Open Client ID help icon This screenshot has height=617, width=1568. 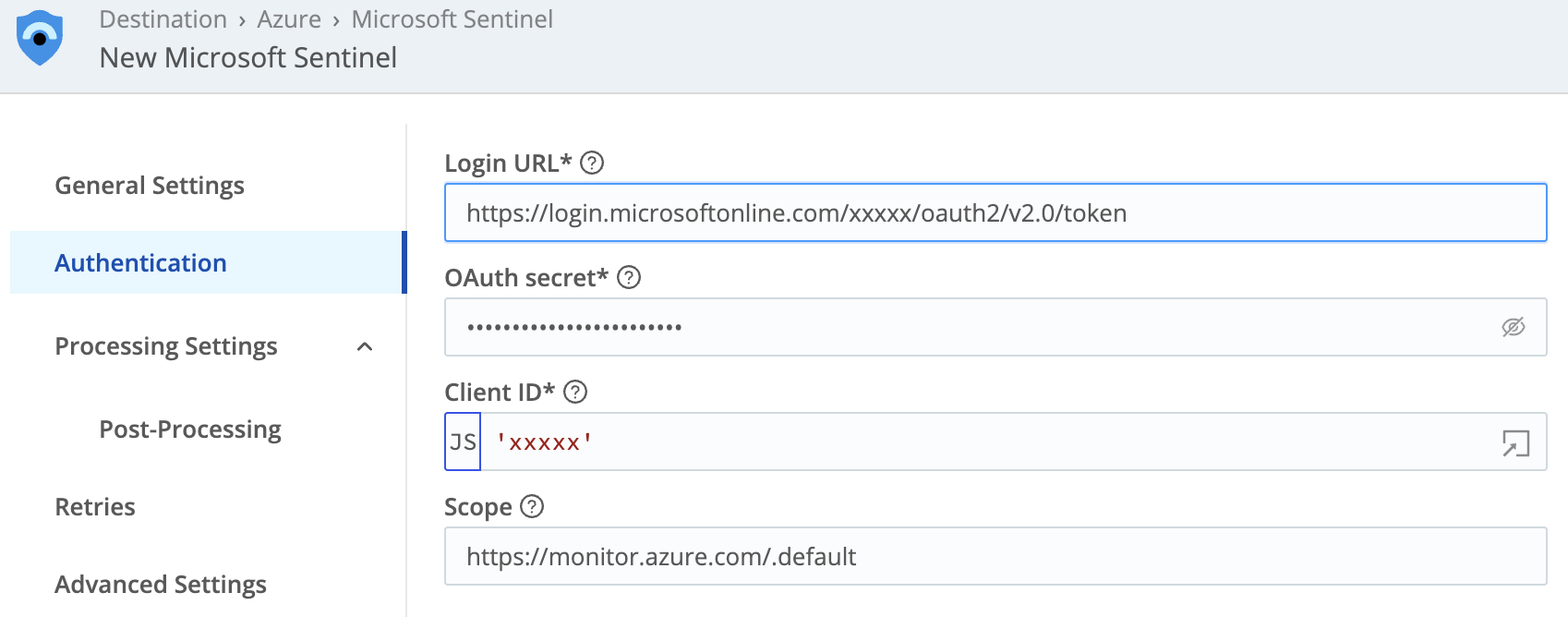(x=575, y=392)
